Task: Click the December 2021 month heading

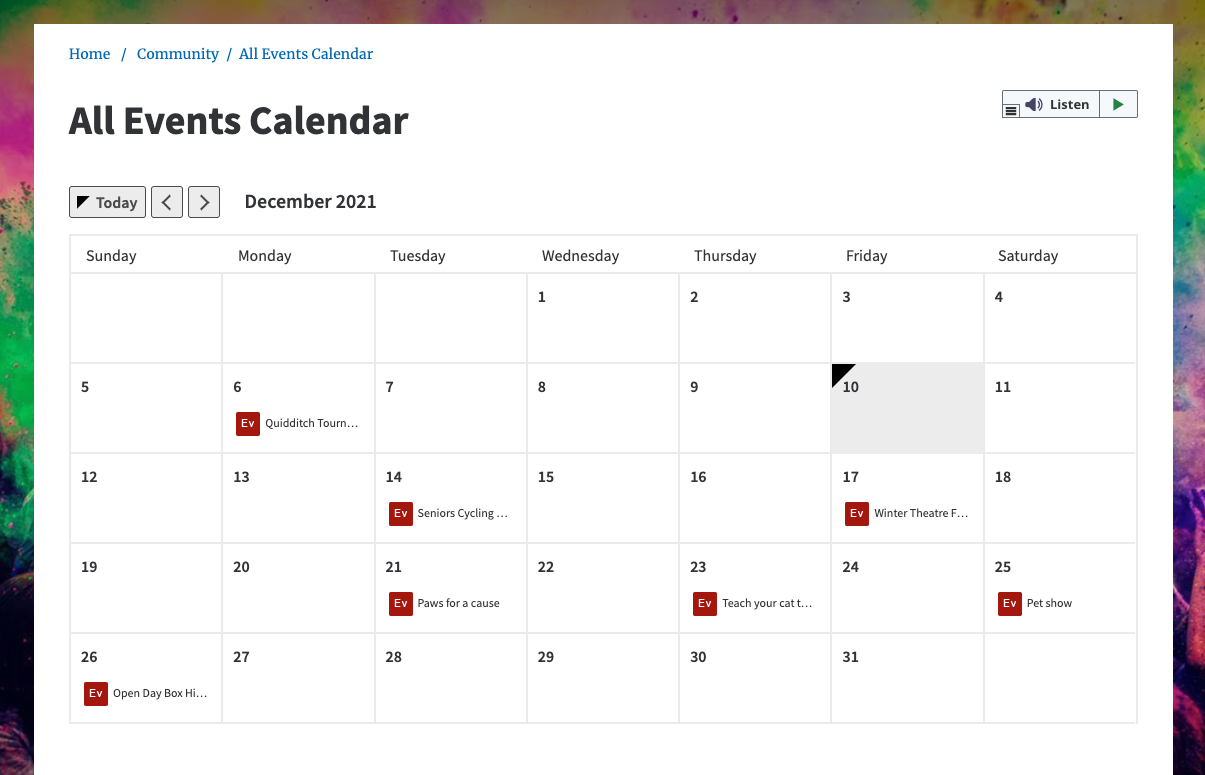Action: (311, 201)
